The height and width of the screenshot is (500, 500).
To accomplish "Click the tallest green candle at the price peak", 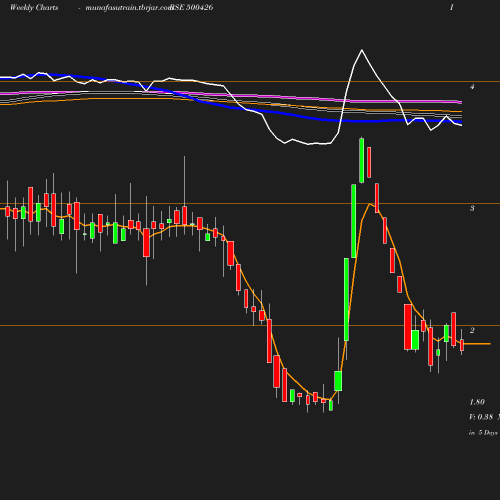I will click(361, 160).
